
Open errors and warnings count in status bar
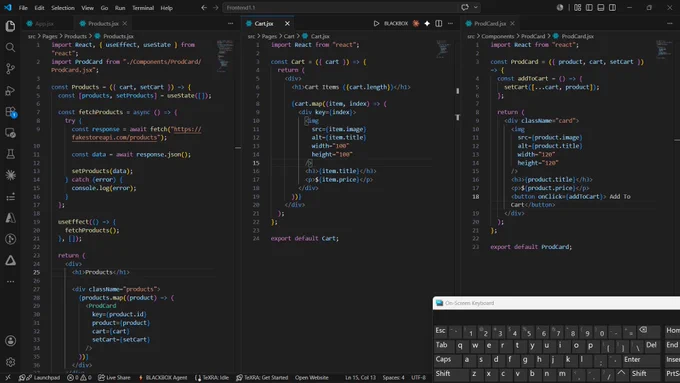[x=79, y=378]
